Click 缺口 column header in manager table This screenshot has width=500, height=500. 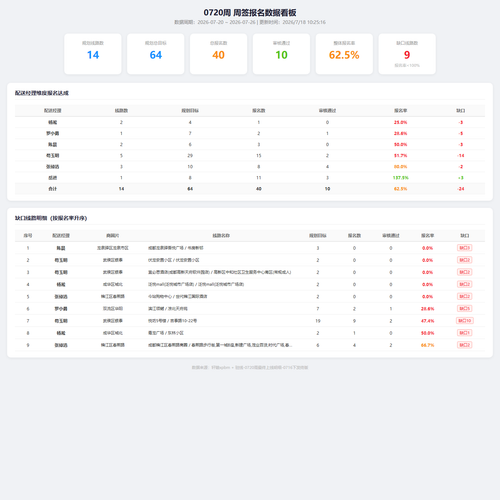point(461,111)
